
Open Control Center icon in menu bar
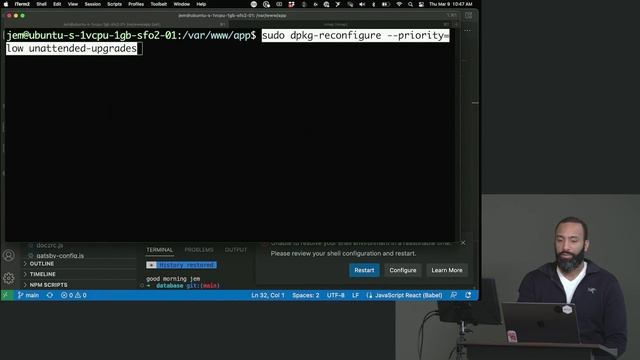[x=421, y=4]
